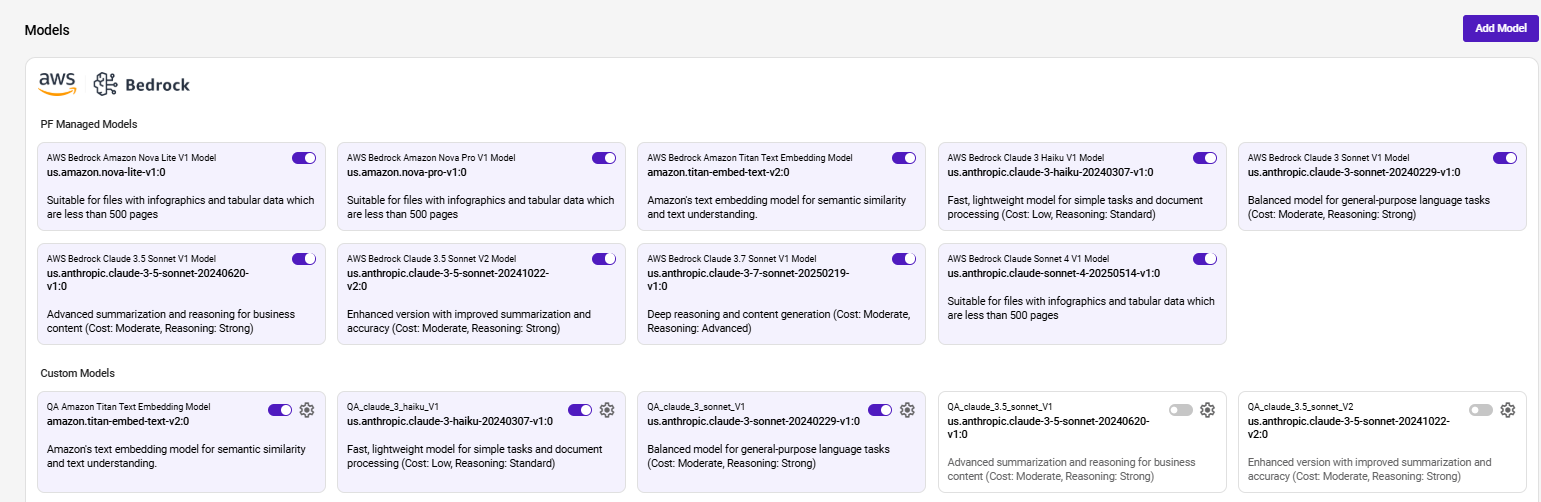Disable the Amazon Nova Lite V1 model toggle
The image size is (1541, 502).
coord(304,158)
